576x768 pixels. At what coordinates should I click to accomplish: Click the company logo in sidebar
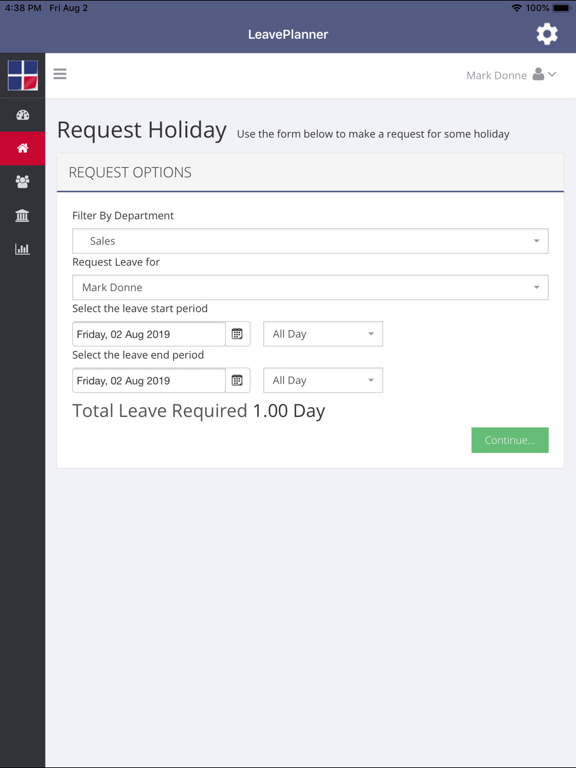pos(23,75)
